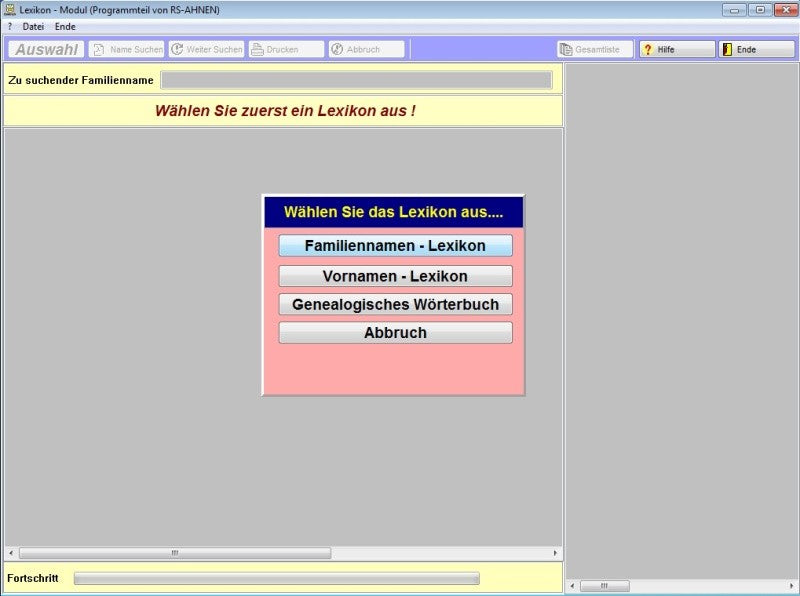Click the right panel's scroll-left arrow
The image size is (800, 596).
click(572, 585)
